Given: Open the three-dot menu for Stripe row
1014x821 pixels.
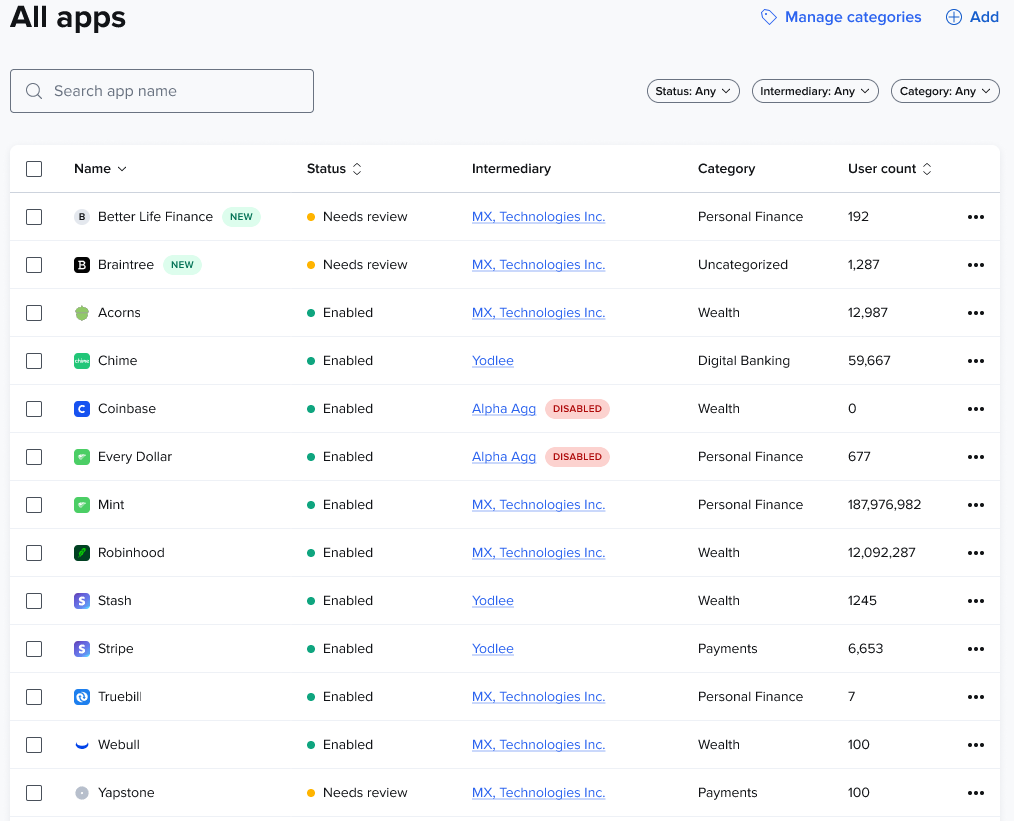Looking at the screenshot, I should 975,649.
